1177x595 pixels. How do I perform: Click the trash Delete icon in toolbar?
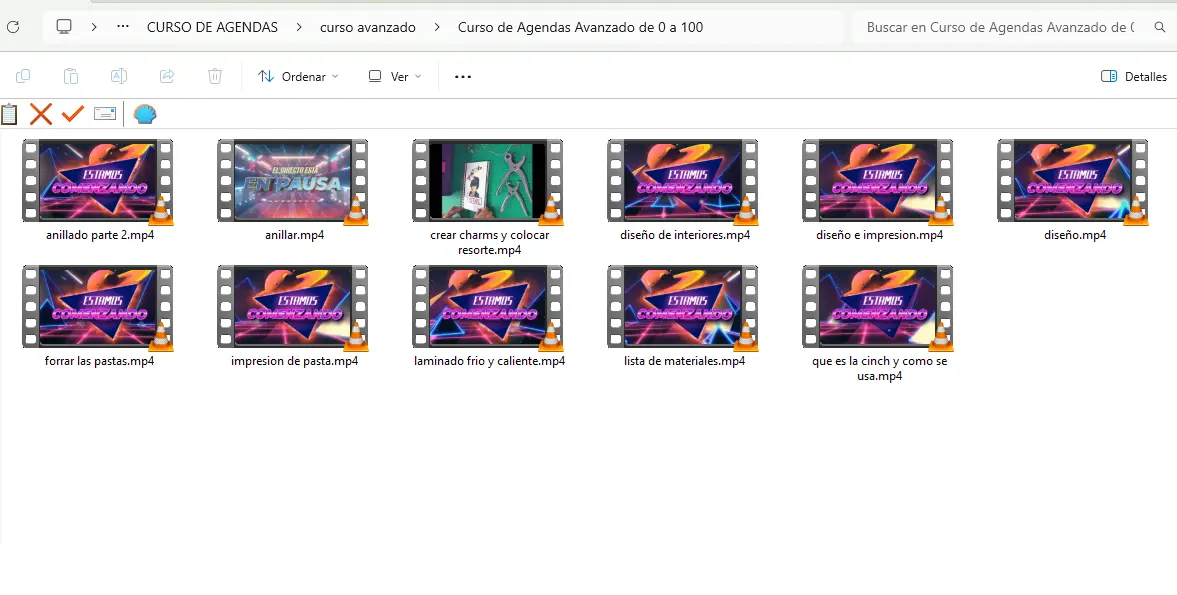[215, 76]
